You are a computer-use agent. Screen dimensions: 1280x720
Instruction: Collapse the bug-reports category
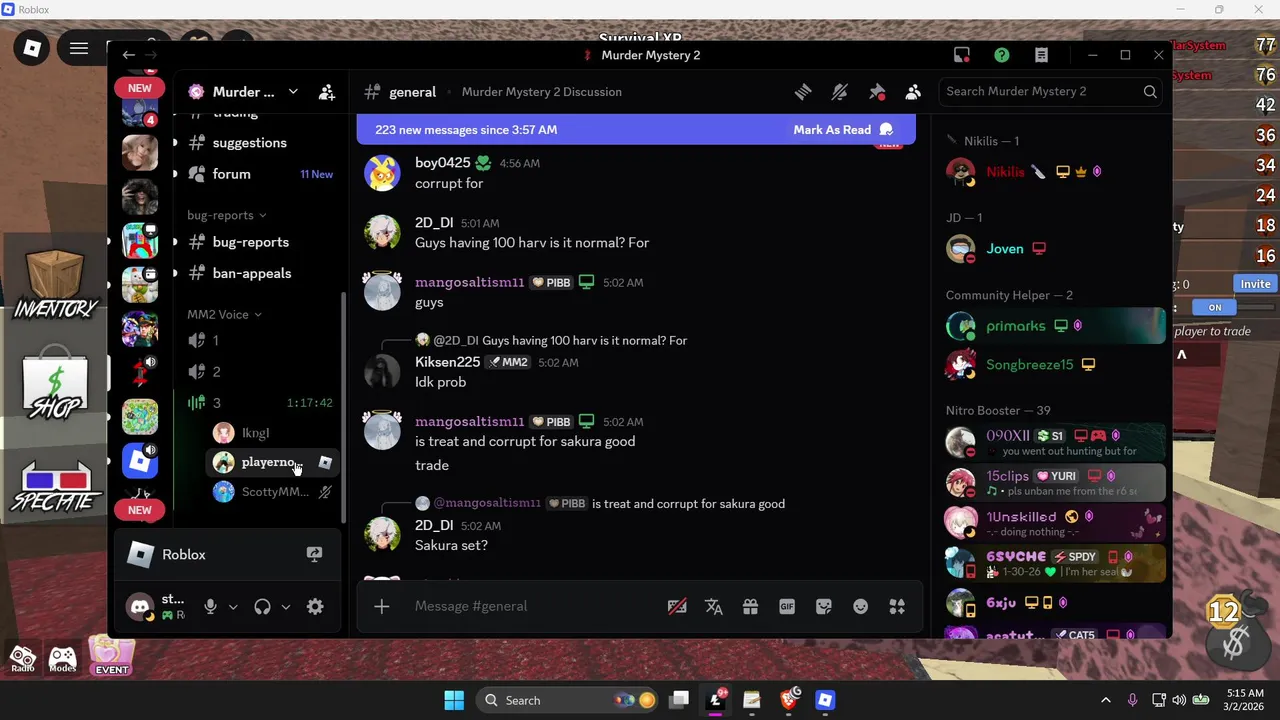click(227, 215)
